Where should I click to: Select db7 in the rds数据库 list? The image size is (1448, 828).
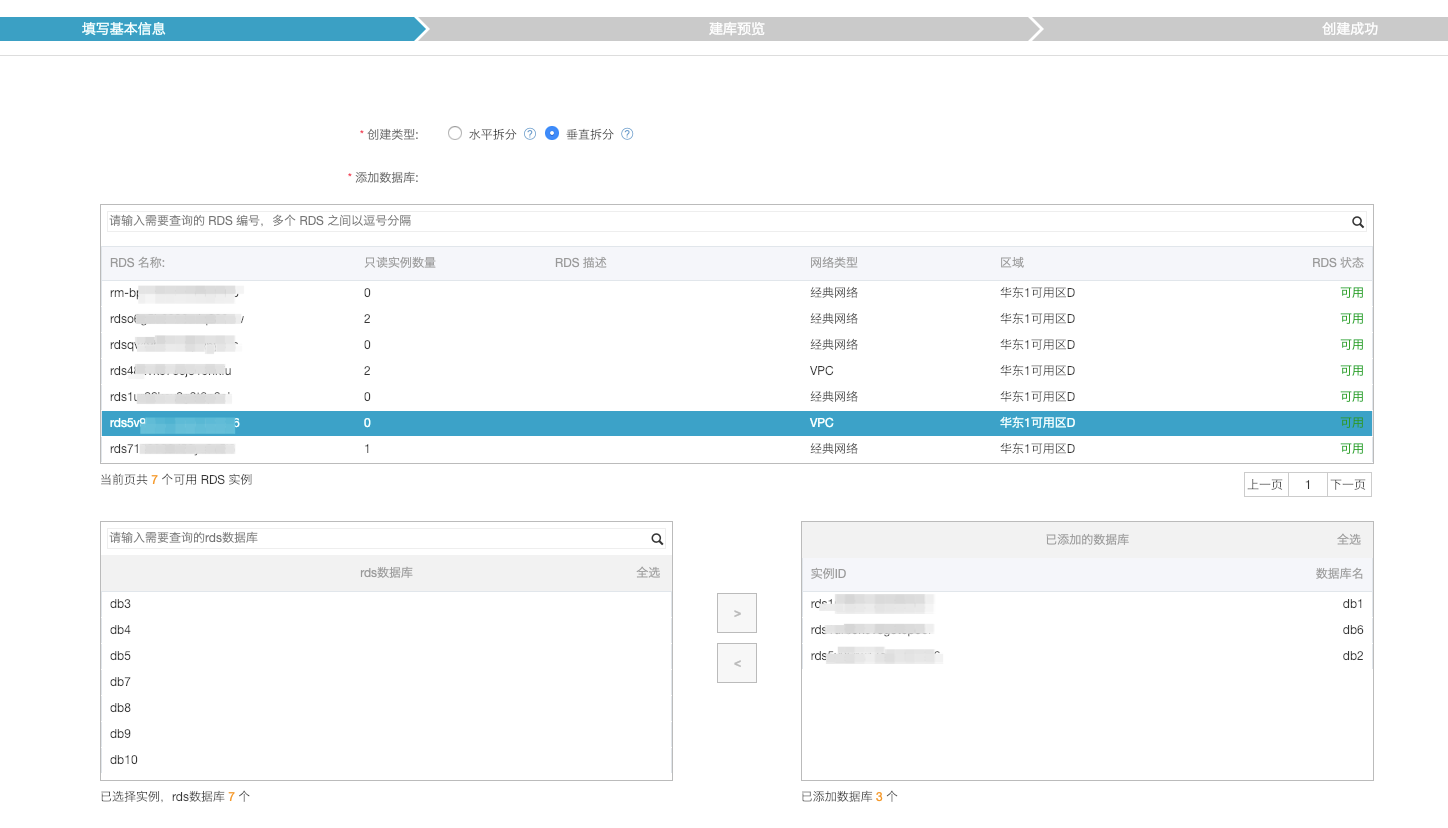click(386, 682)
